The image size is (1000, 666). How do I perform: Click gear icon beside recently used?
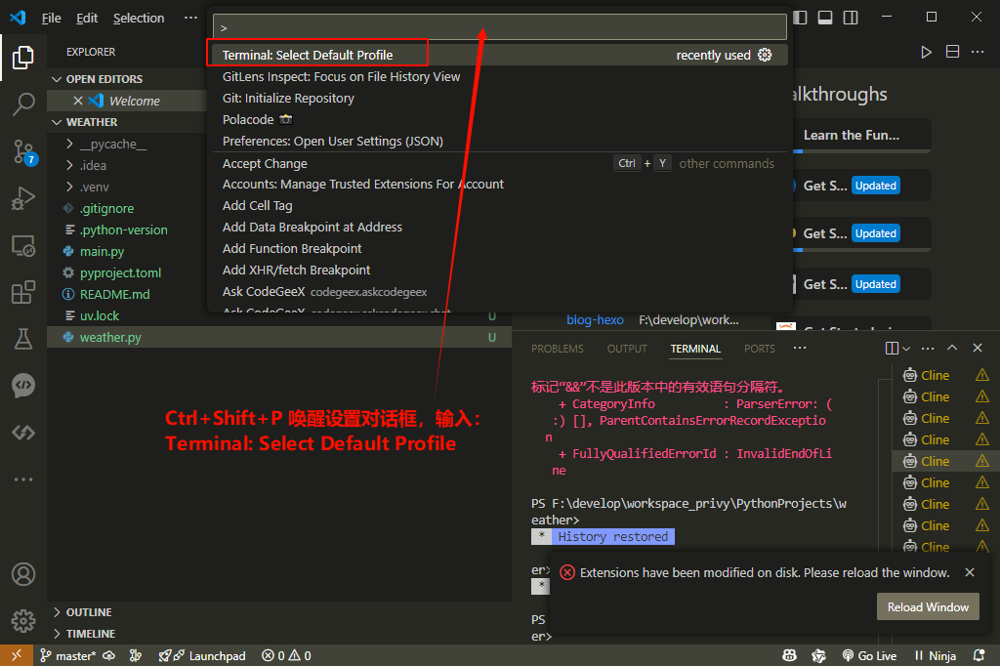(765, 55)
